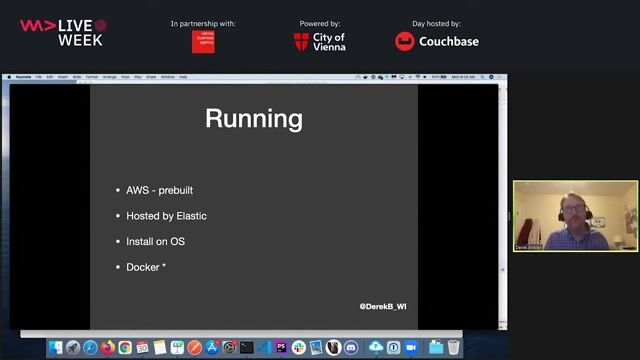Open the Edit menu in Keynote
640x360 pixels.
(50, 77)
